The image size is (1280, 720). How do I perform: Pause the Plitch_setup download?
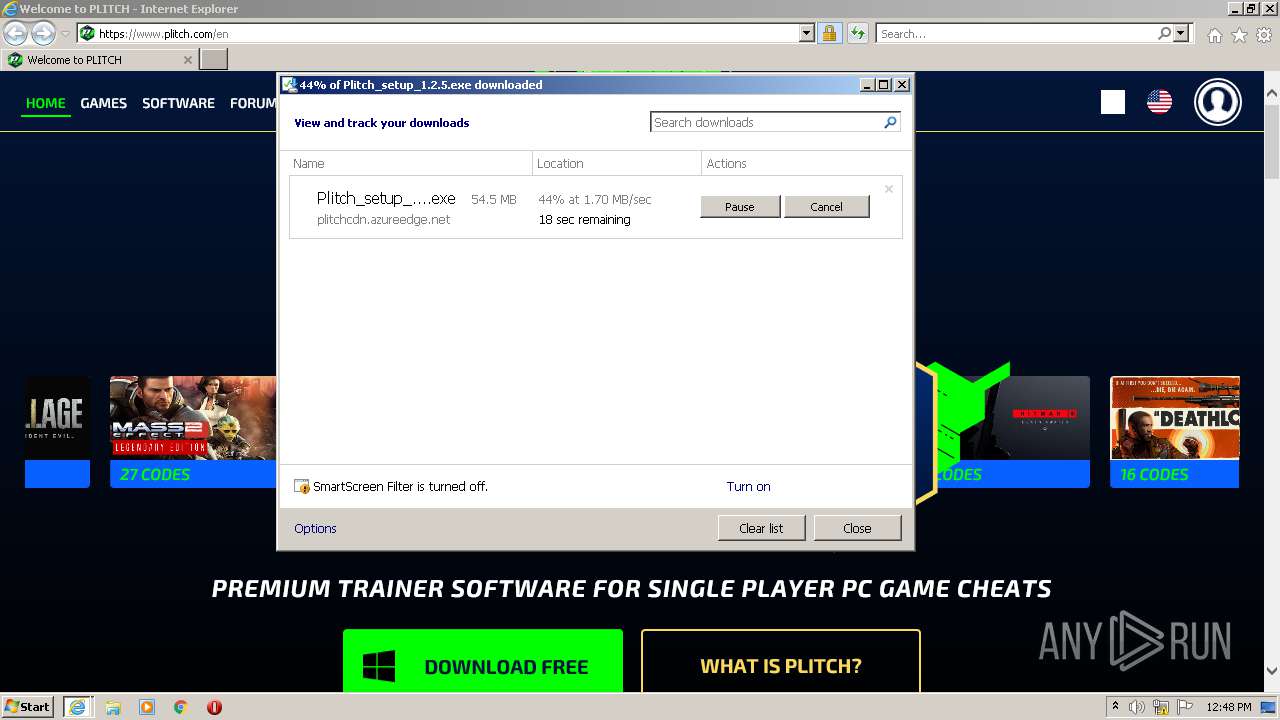739,207
